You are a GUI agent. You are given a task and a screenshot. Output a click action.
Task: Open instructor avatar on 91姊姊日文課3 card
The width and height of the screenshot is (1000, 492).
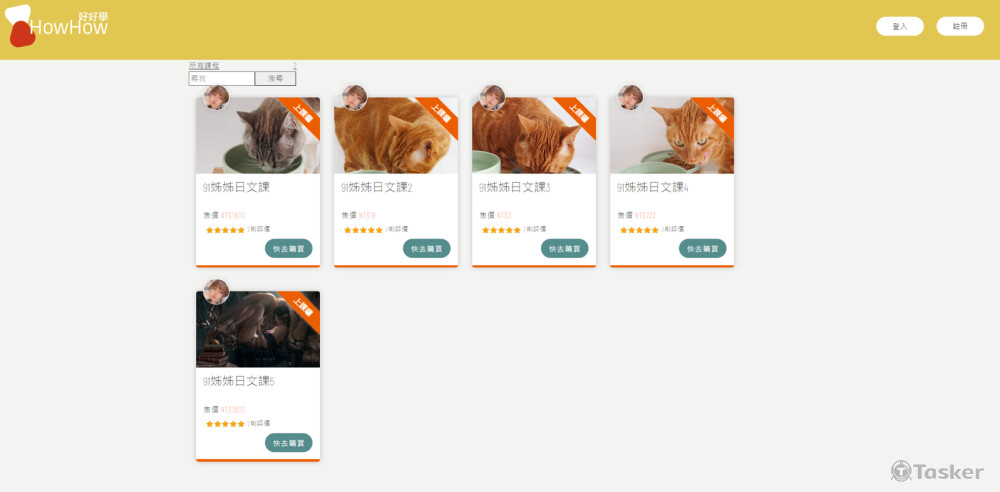492,98
